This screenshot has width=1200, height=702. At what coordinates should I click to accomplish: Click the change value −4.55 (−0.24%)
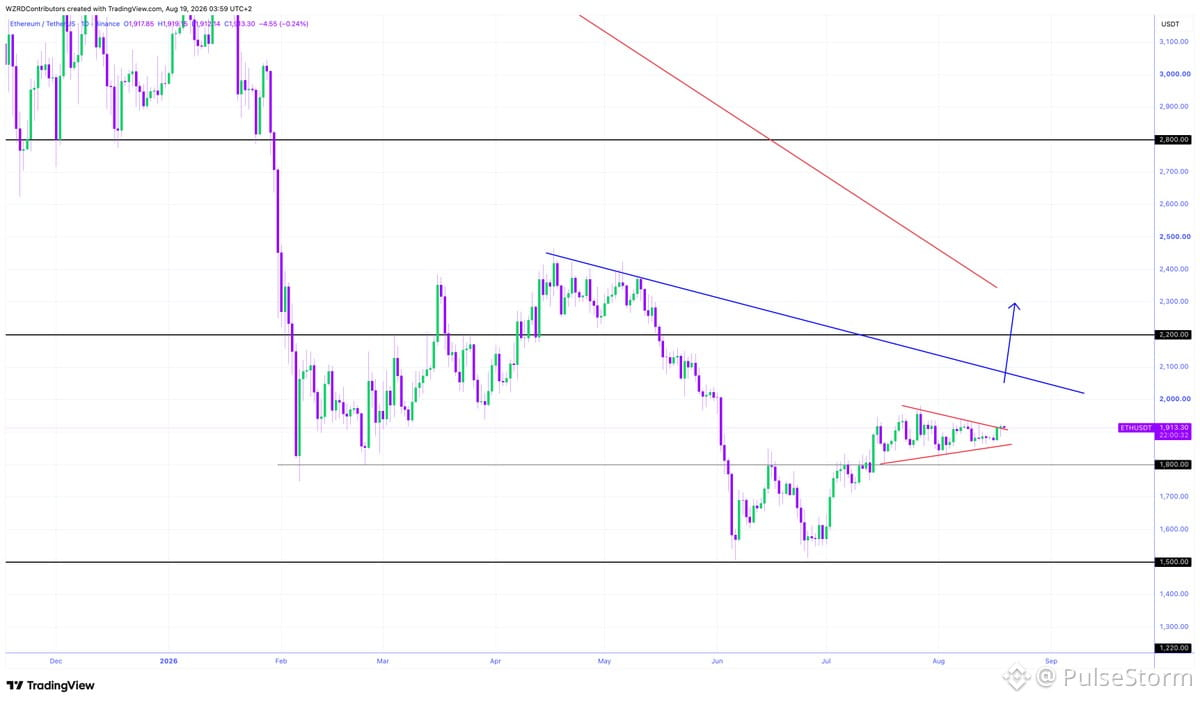(285, 23)
